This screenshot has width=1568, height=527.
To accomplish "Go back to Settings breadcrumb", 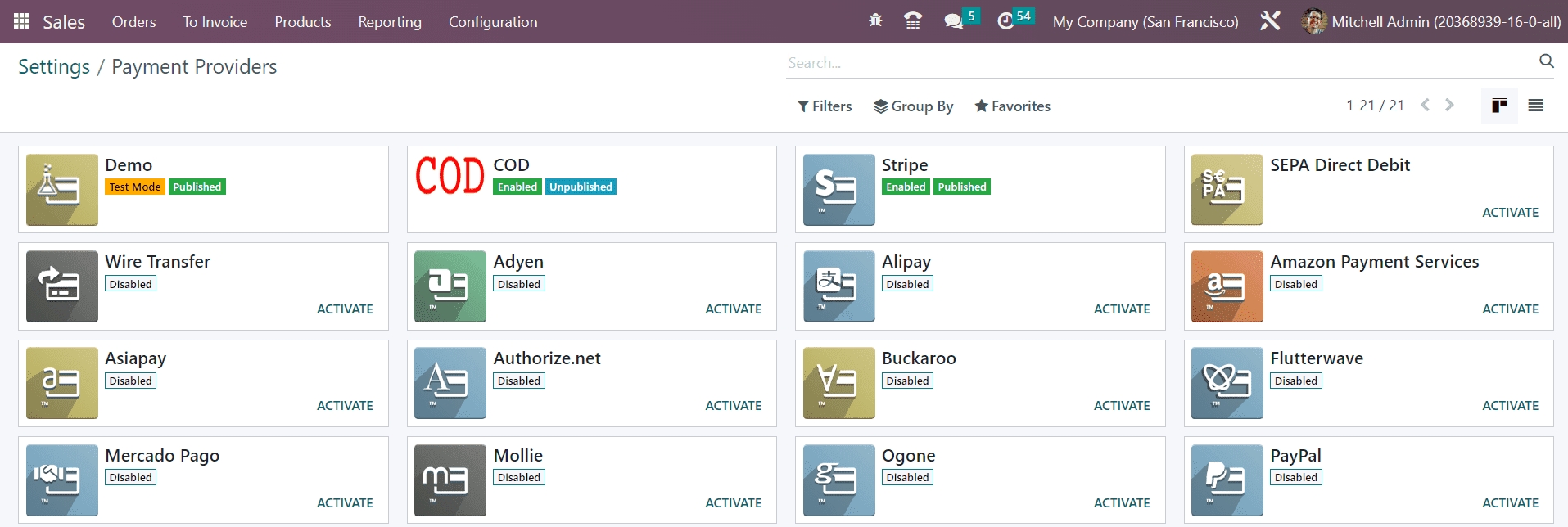I will click(x=54, y=67).
